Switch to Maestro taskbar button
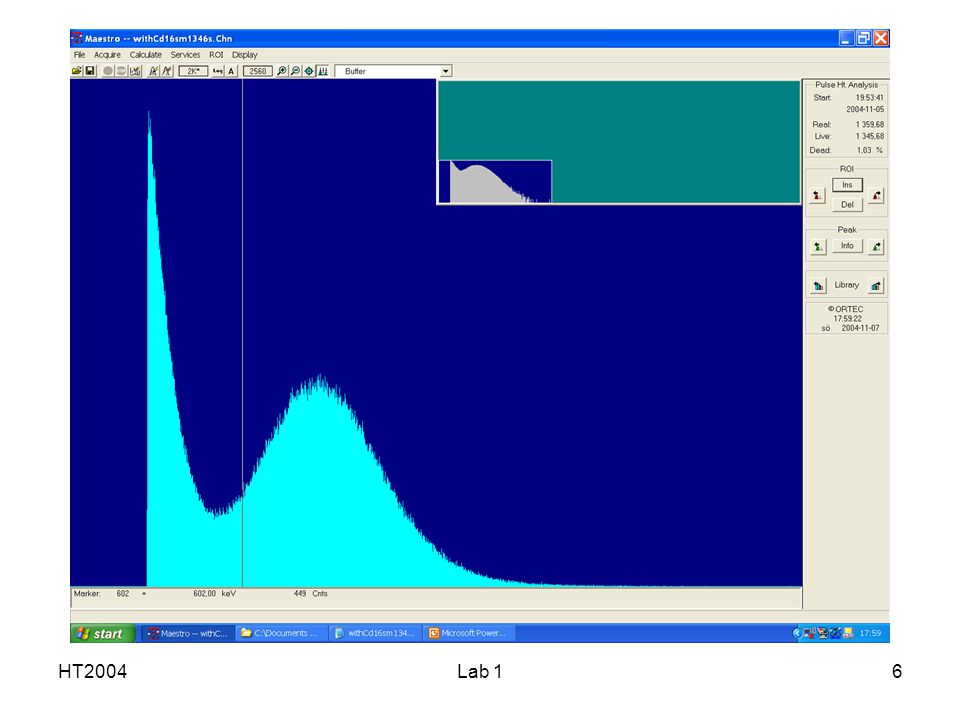The image size is (960, 720). (188, 634)
